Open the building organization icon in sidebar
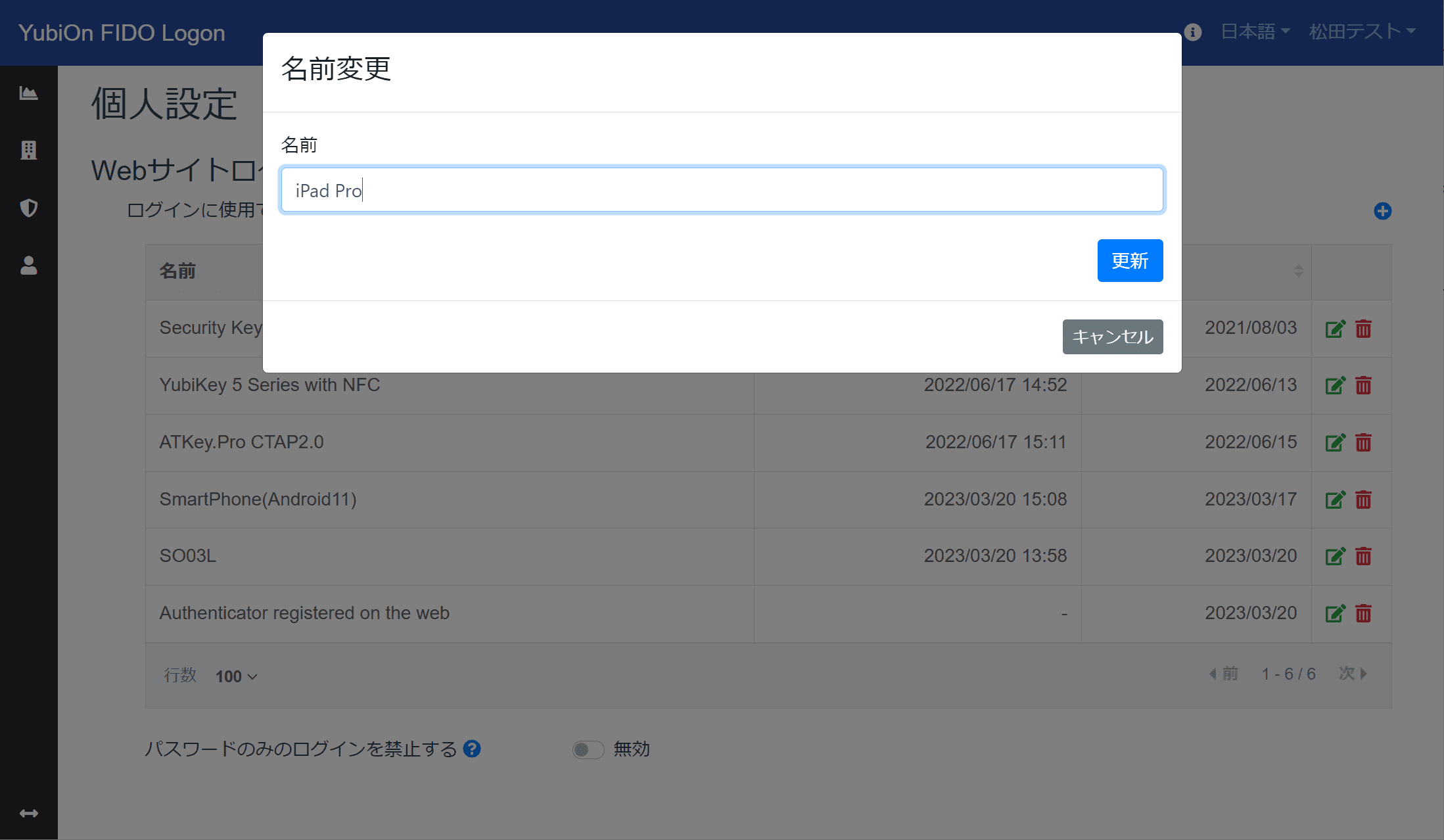 28,150
